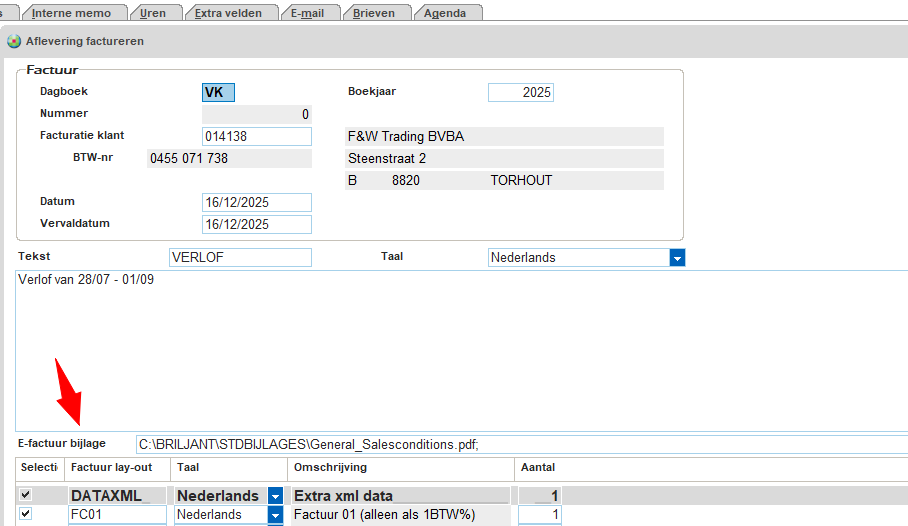Open the FC01 row language dropdown
908x526 pixels.
276,515
